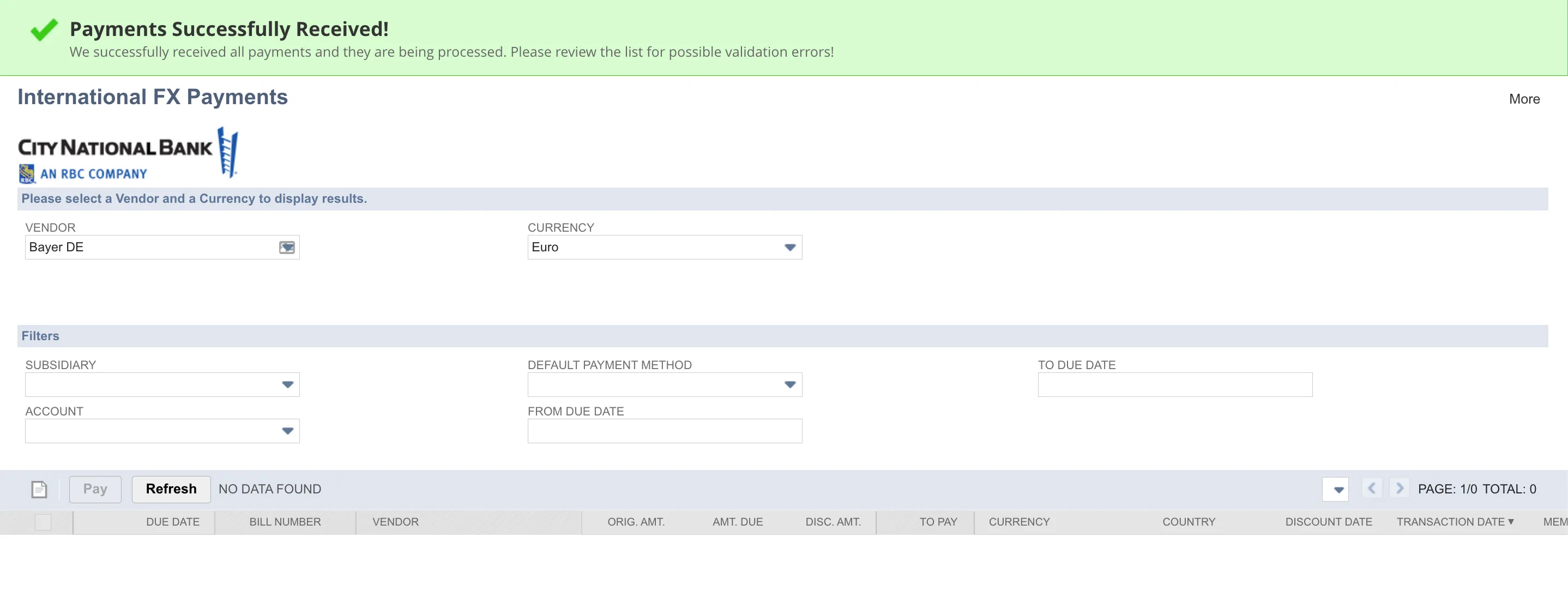The height and width of the screenshot is (603, 1568).
Task: Go to the previous page arrow
Action: (1371, 489)
